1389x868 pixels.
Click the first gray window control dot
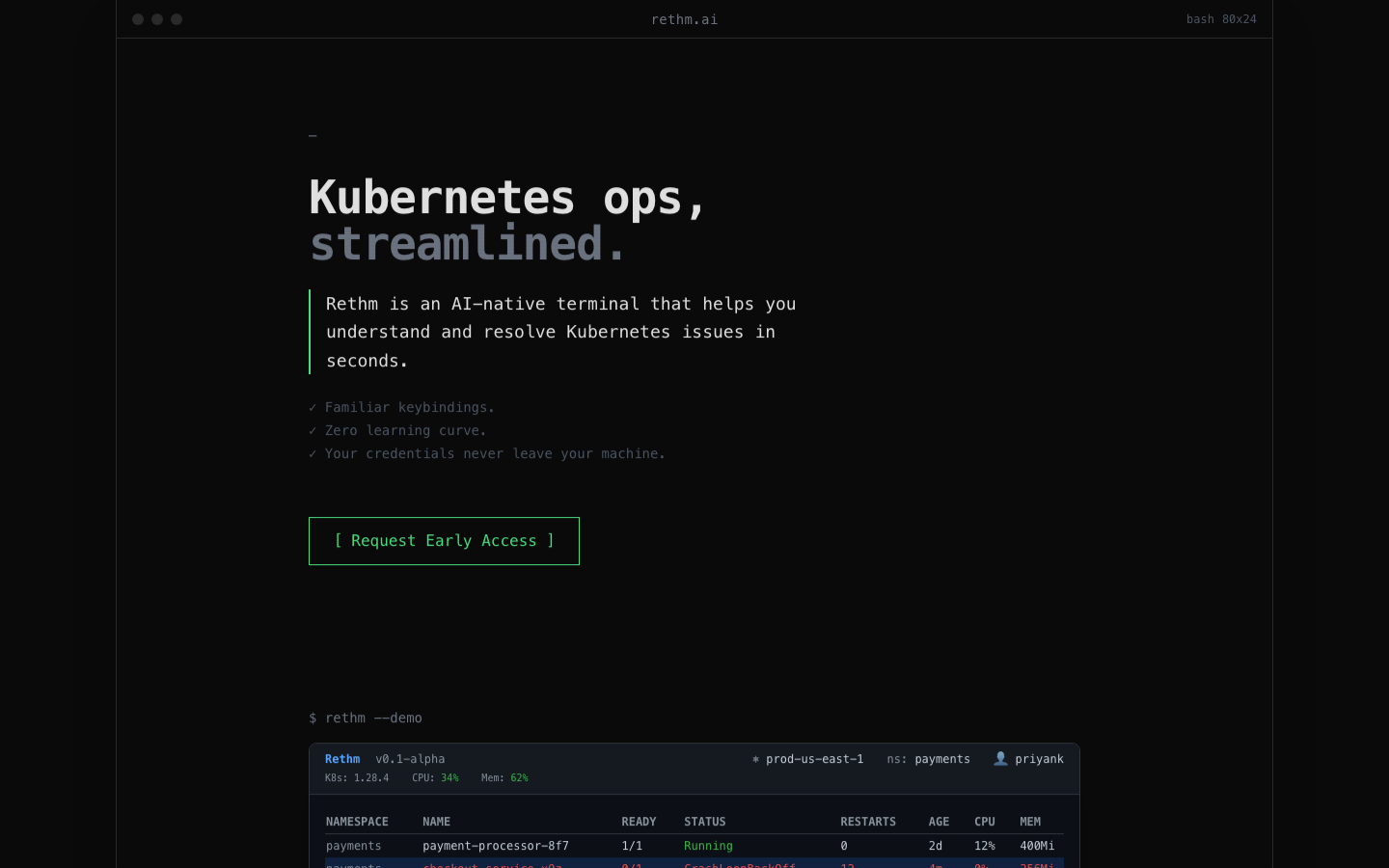(x=138, y=19)
